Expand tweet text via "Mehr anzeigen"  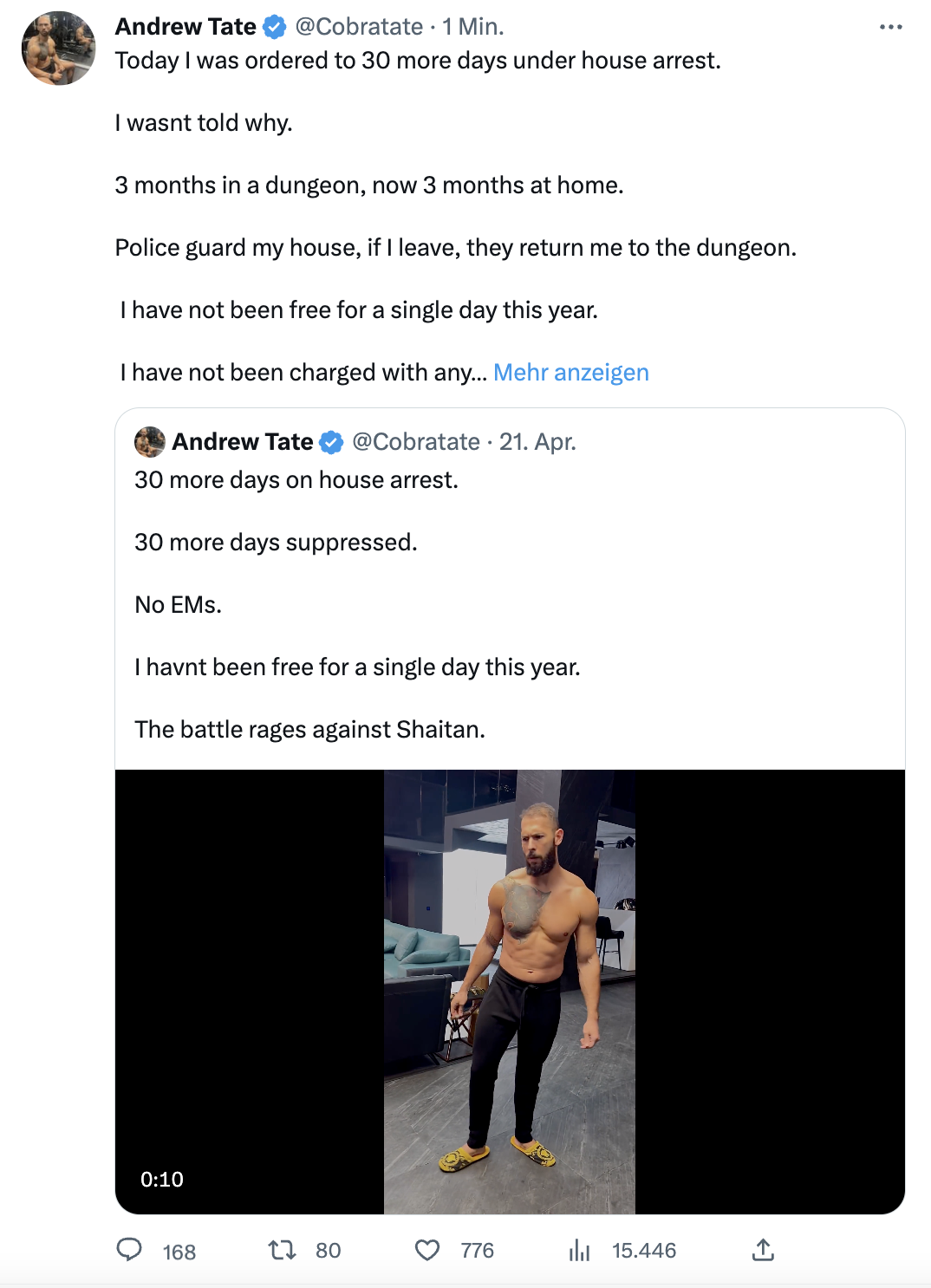[570, 373]
